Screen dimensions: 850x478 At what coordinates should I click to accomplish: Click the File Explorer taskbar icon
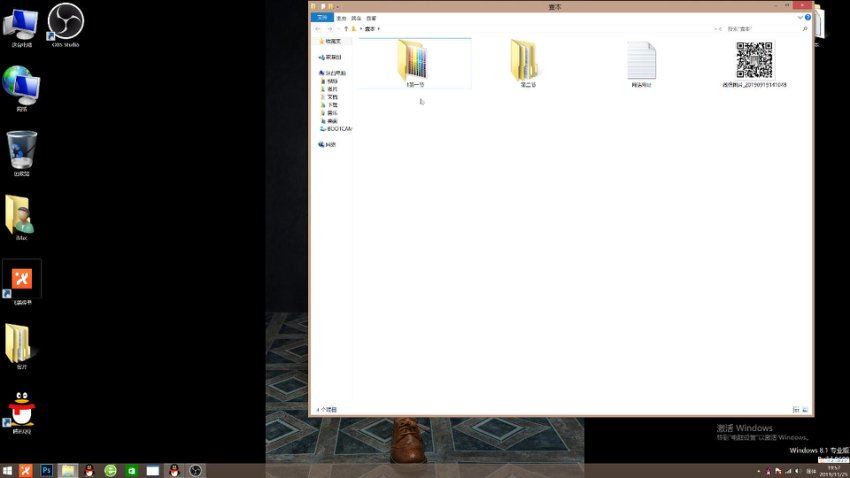click(x=68, y=470)
